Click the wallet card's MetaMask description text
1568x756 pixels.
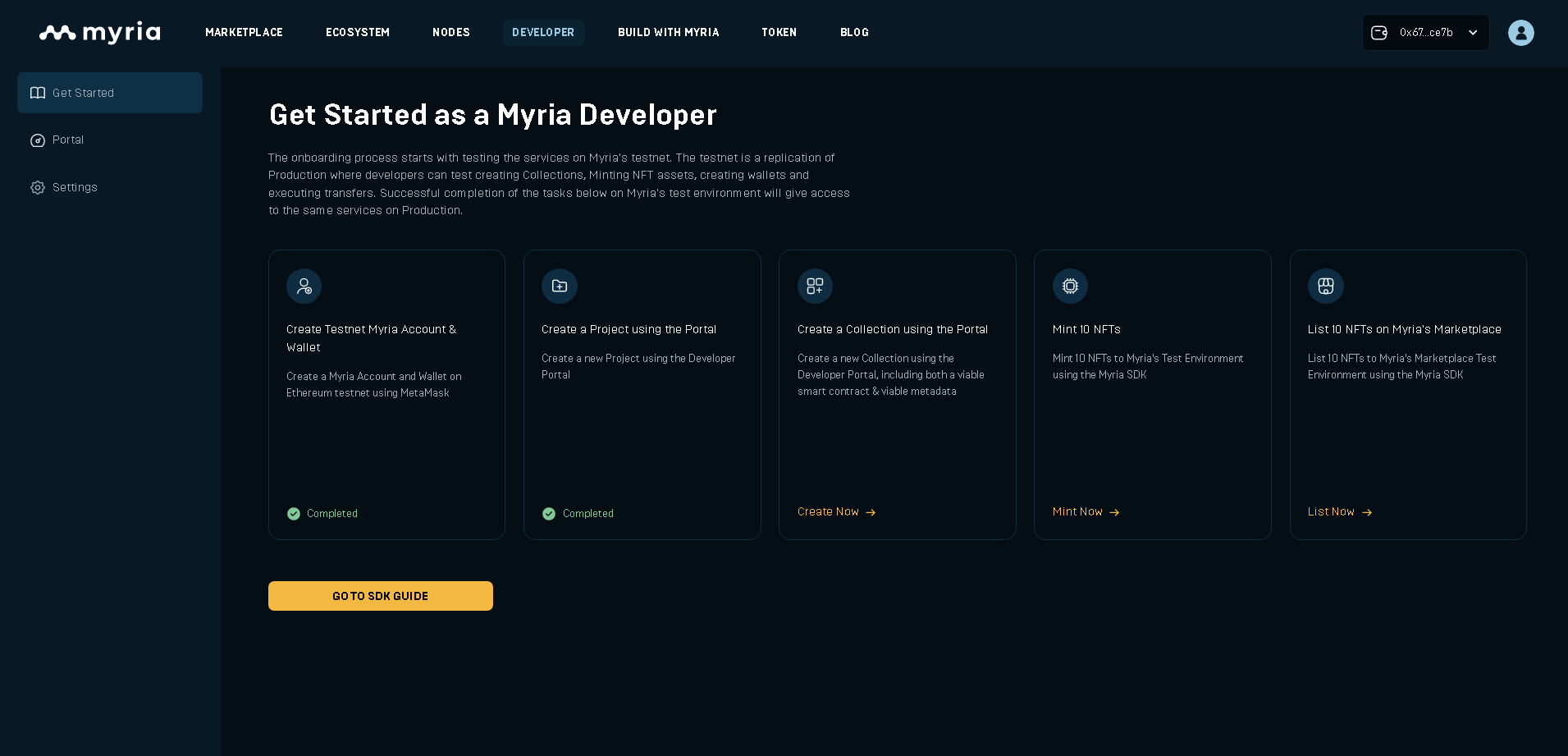coord(374,385)
